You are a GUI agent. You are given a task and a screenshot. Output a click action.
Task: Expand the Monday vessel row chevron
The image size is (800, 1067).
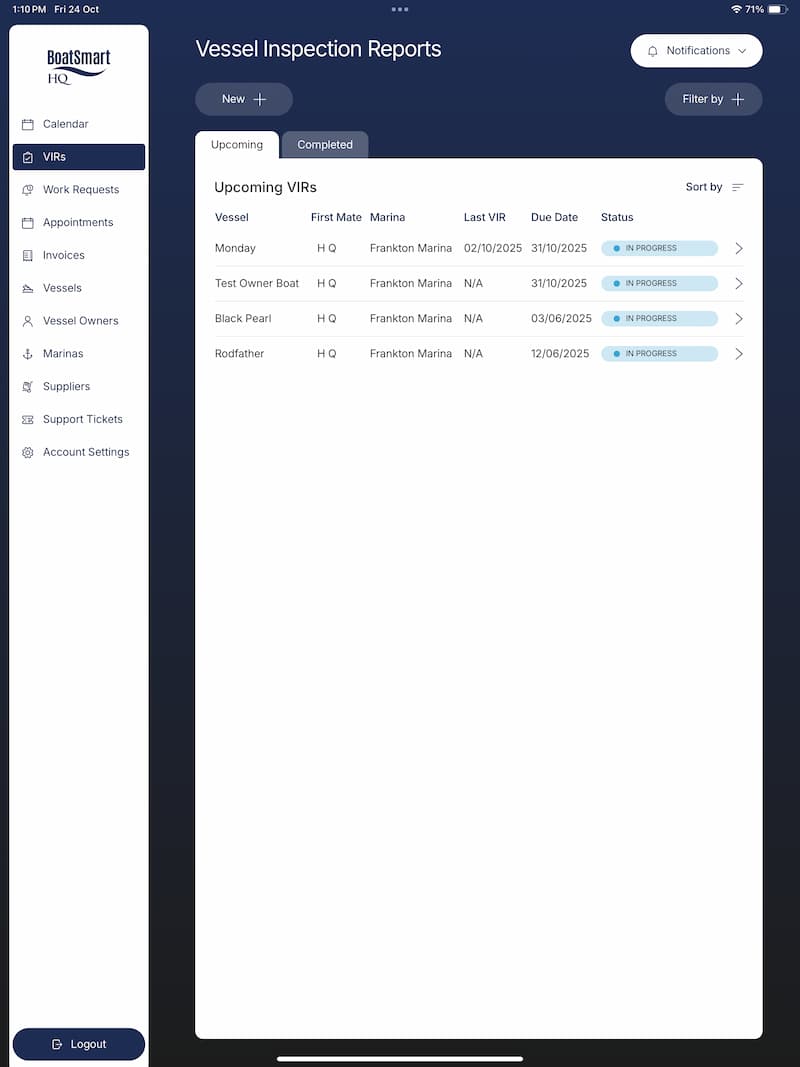pyautogui.click(x=739, y=249)
